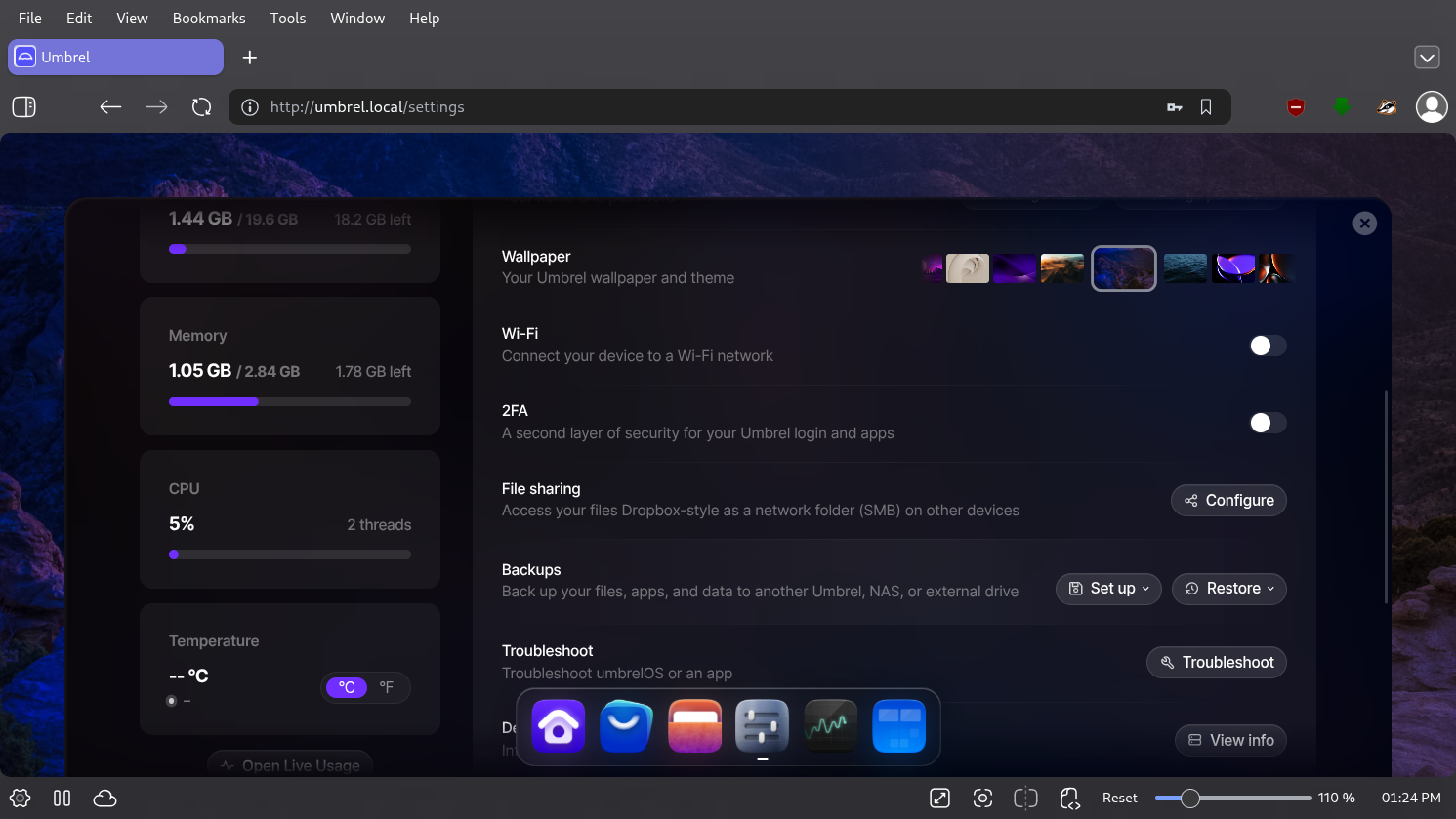
Task: Expand the Backups Set up dropdown
Action: (1108, 589)
